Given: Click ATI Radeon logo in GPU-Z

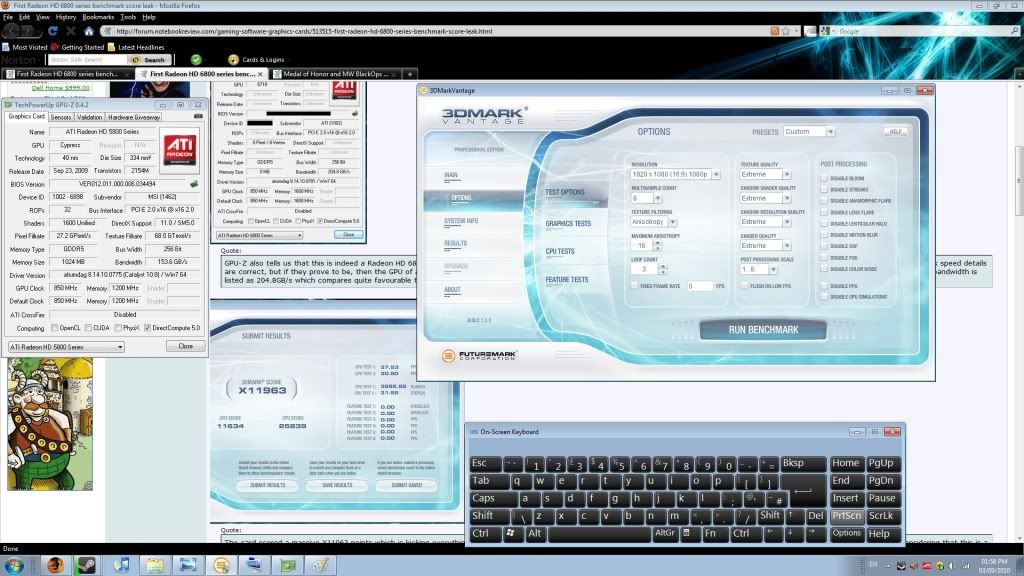Looking at the screenshot, I should 180,149.
